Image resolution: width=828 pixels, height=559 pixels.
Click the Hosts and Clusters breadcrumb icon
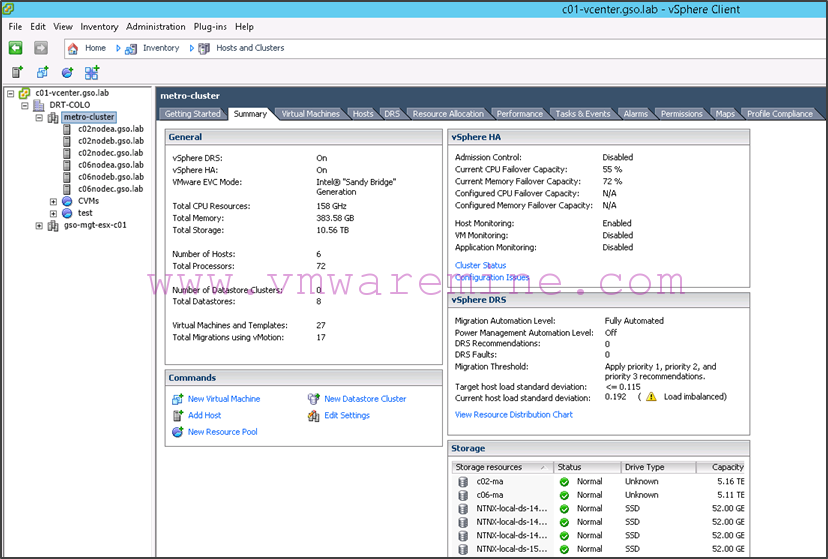(204, 49)
